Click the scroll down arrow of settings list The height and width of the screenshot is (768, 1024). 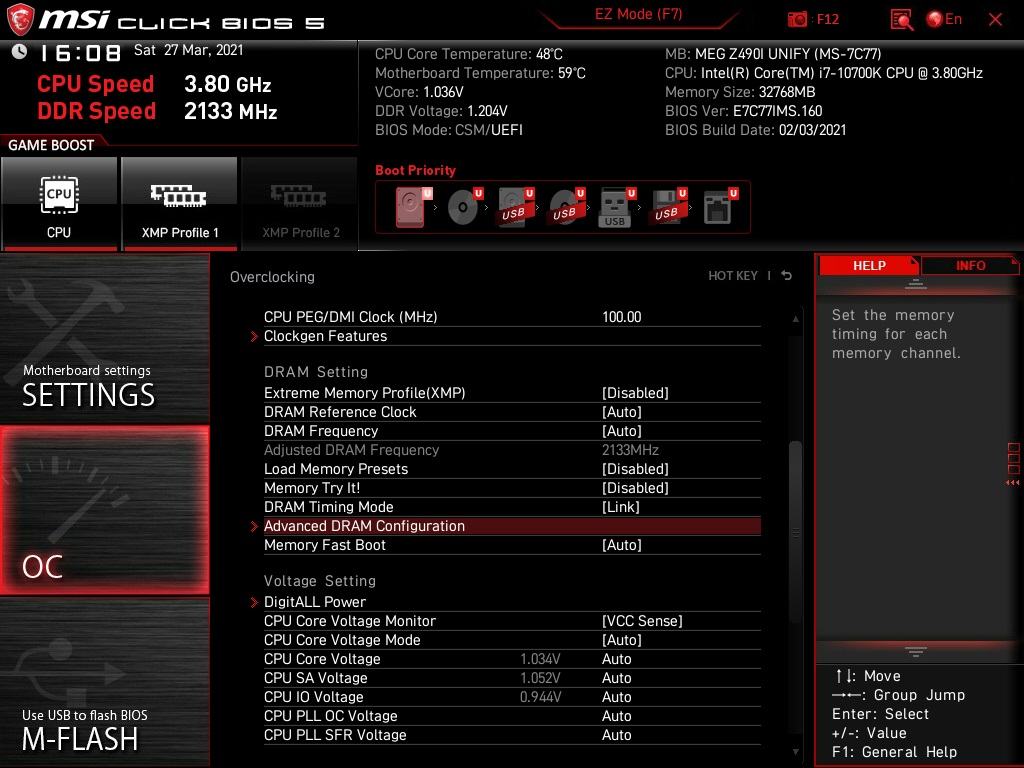pyautogui.click(x=795, y=752)
